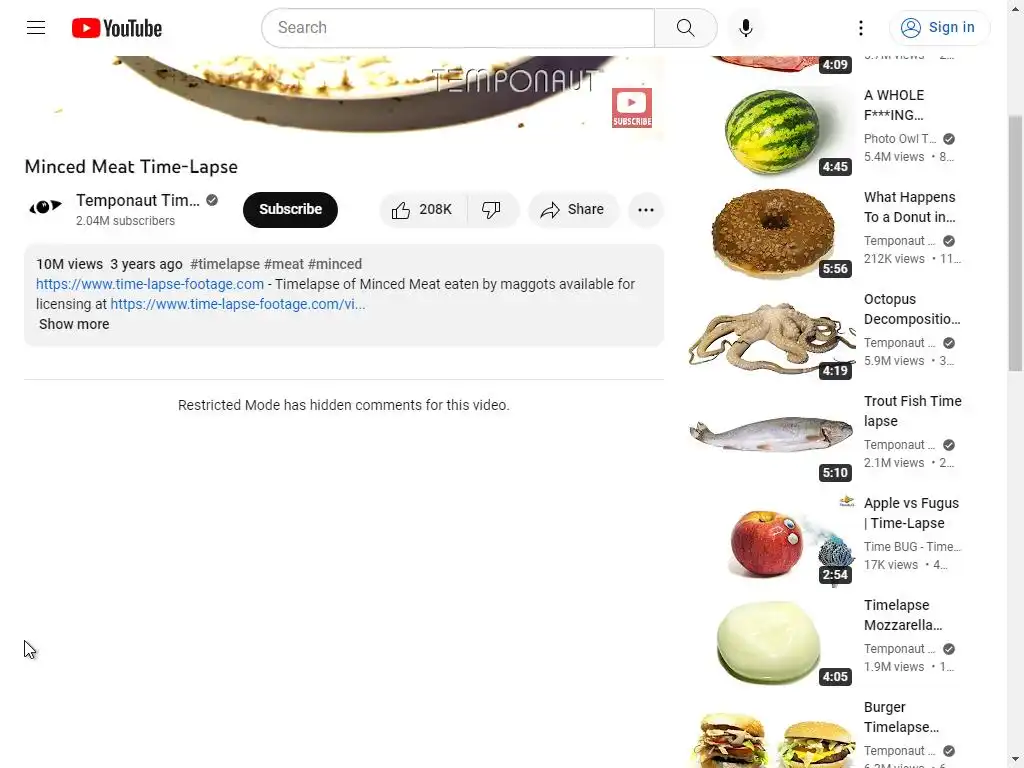1024x768 pixels.
Task: Select the #timelapse hashtag
Action: coord(225,264)
